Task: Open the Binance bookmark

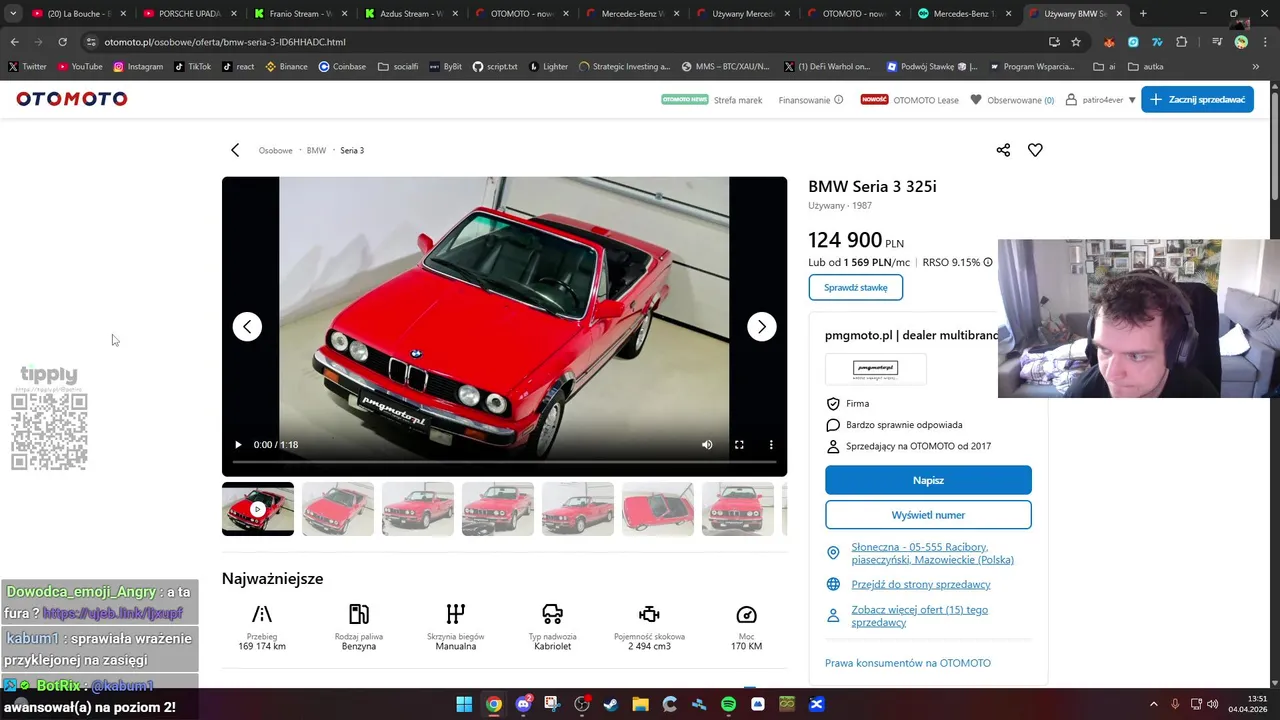Action: pyautogui.click(x=286, y=67)
